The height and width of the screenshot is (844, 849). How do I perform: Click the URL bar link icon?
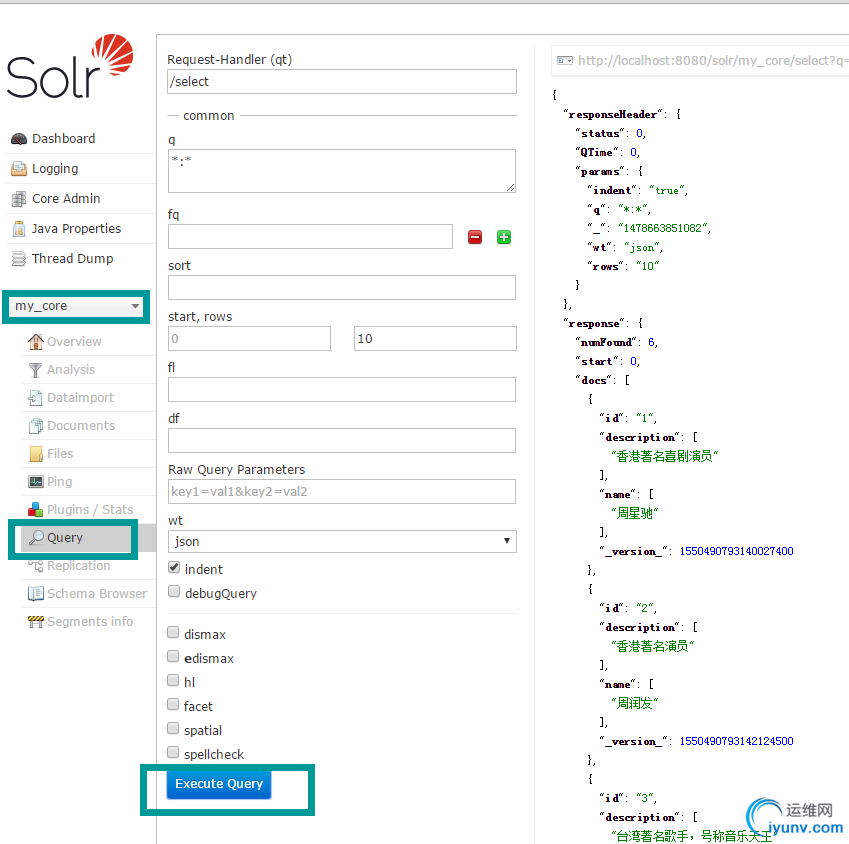click(x=565, y=61)
